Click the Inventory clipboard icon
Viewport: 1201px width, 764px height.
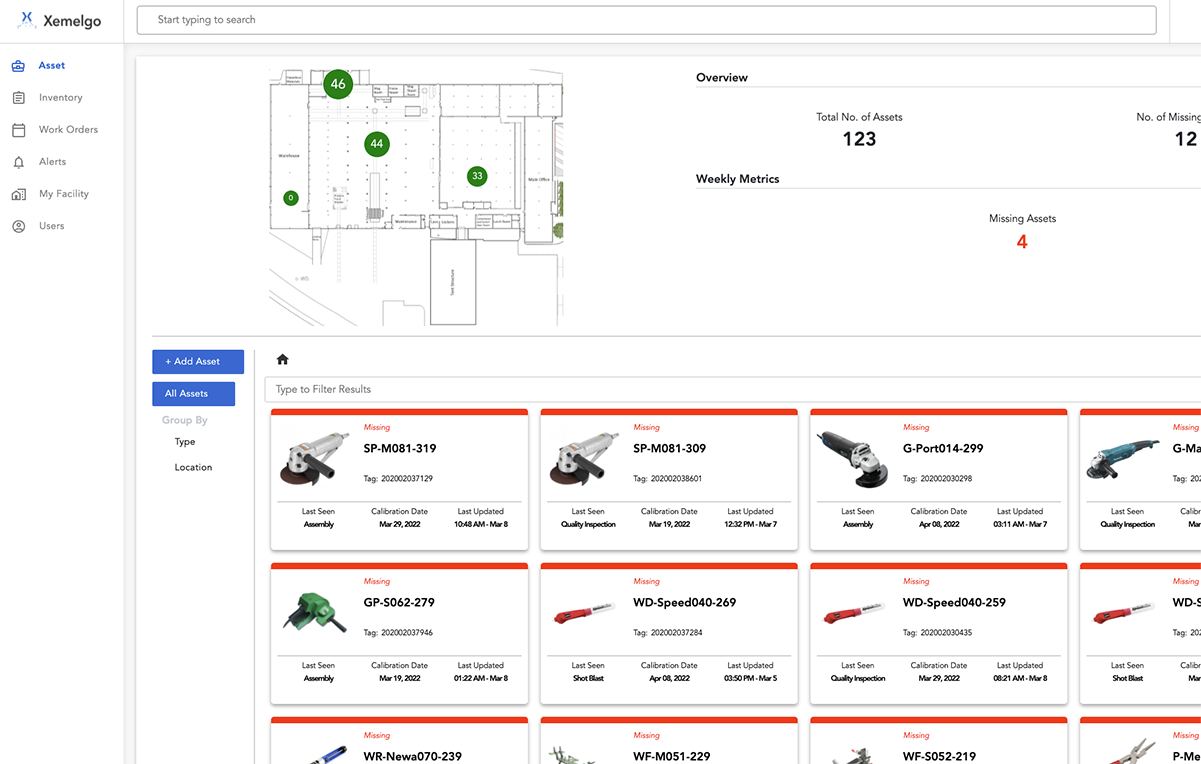18,98
